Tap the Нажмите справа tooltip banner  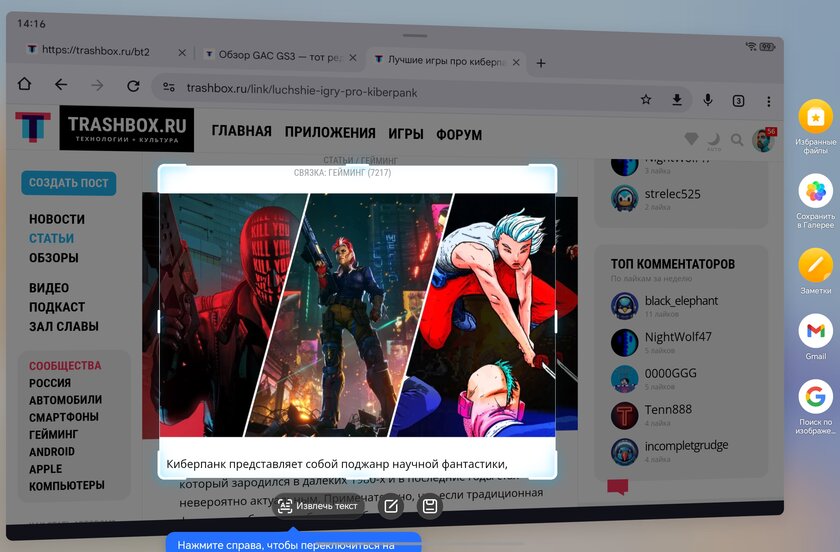pos(293,542)
